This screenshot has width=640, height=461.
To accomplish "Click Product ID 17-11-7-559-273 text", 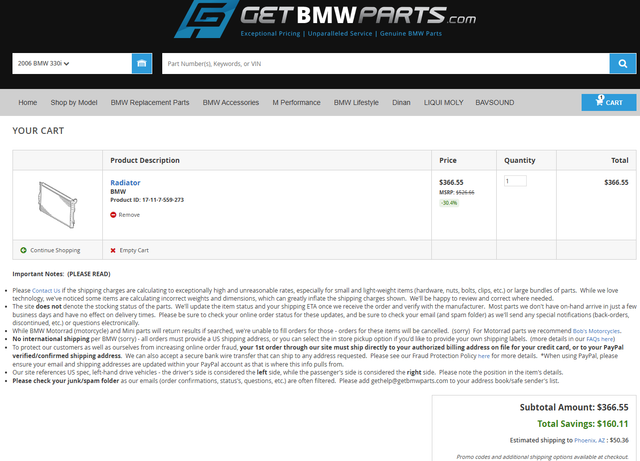I will pyautogui.click(x=147, y=200).
